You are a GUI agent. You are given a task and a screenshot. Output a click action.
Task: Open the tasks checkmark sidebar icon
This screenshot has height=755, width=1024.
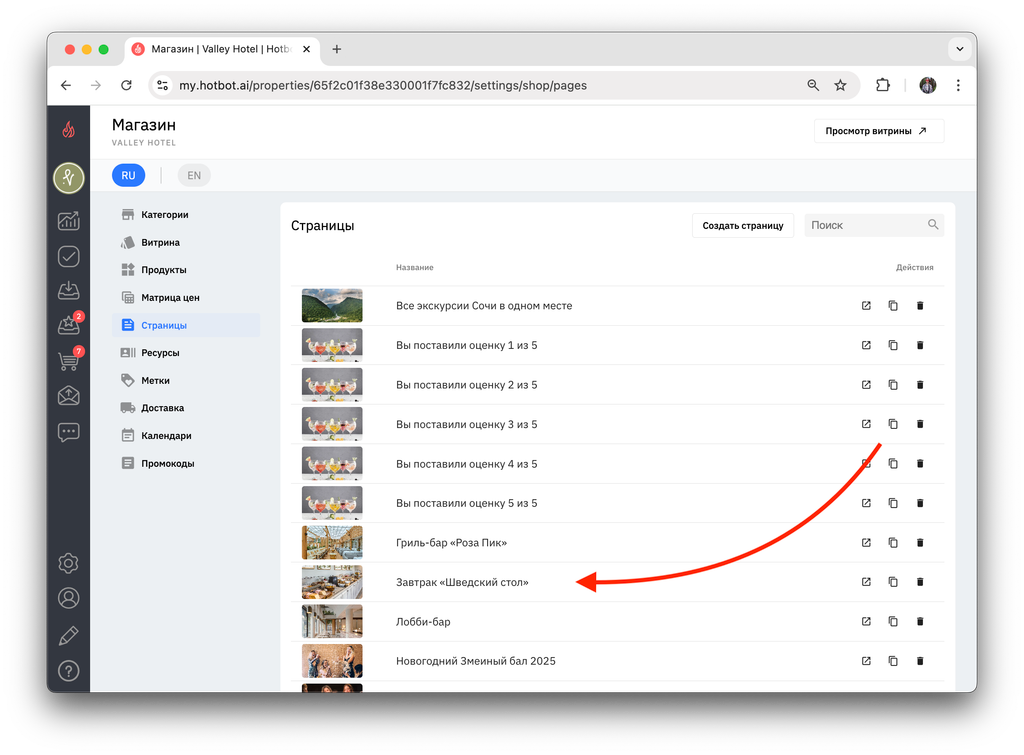pyautogui.click(x=69, y=256)
